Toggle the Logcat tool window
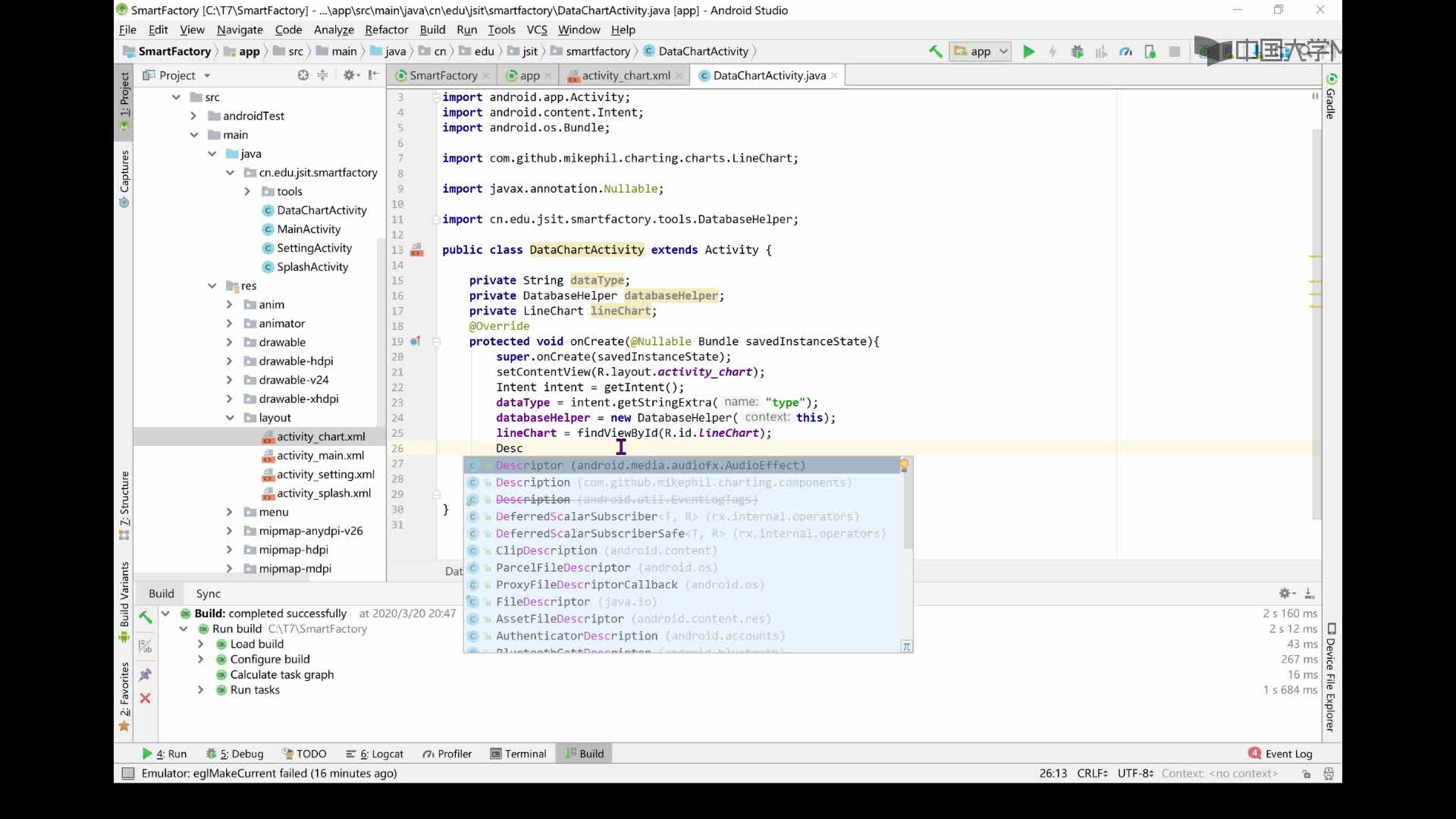 pos(375,754)
